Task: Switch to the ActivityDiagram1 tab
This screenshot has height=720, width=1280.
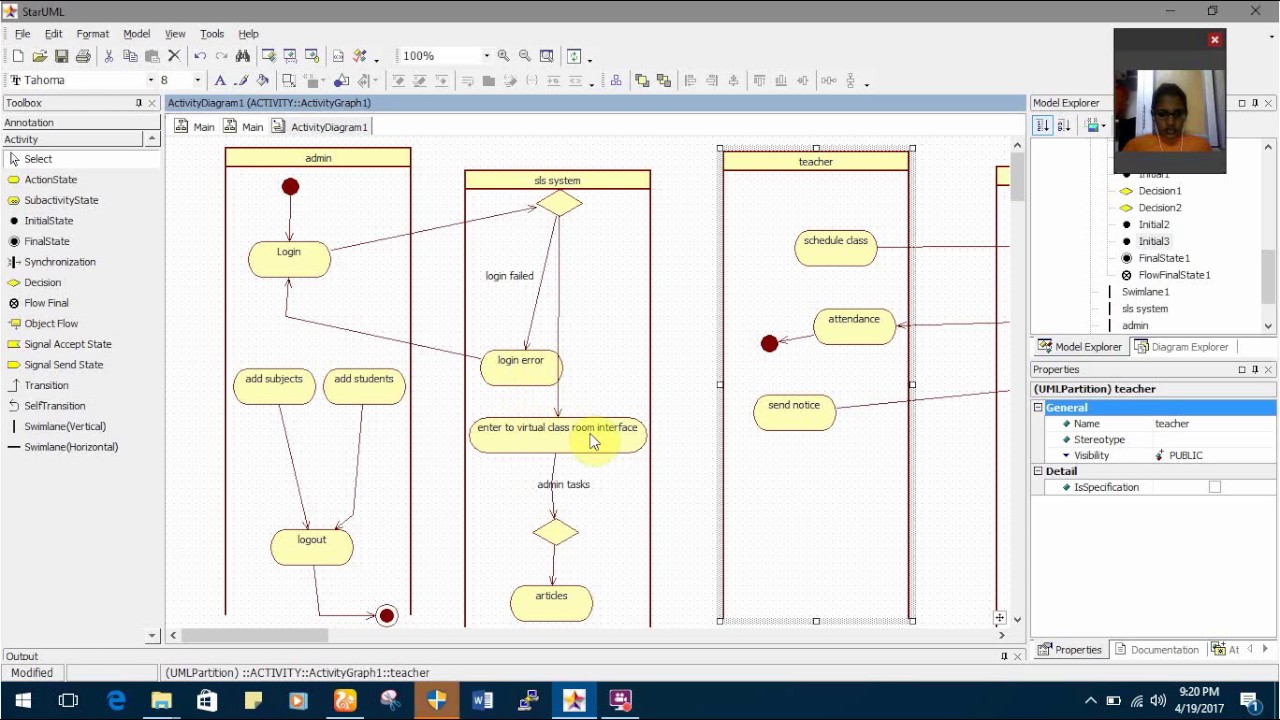Action: click(x=320, y=127)
